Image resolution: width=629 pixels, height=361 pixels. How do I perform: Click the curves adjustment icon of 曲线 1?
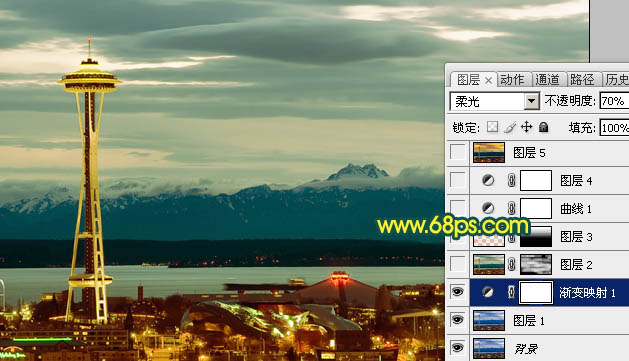(x=488, y=208)
